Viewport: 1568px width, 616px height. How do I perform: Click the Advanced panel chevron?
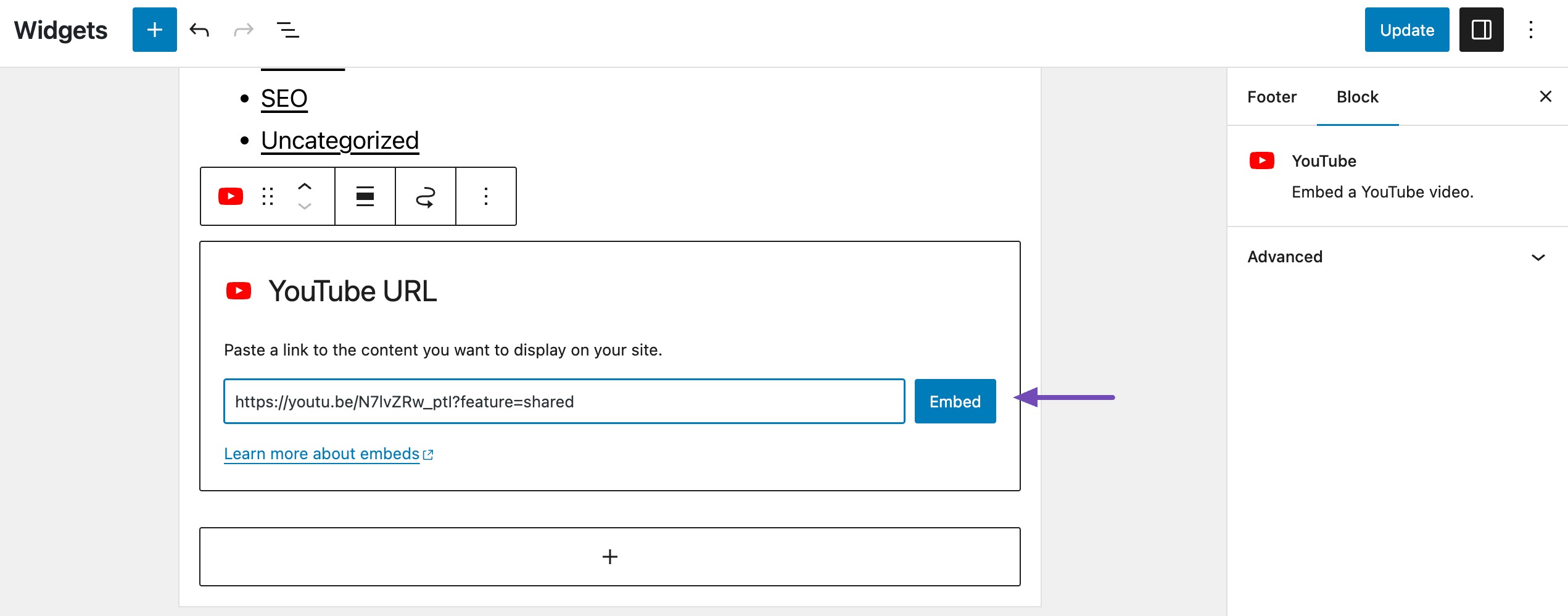point(1538,257)
